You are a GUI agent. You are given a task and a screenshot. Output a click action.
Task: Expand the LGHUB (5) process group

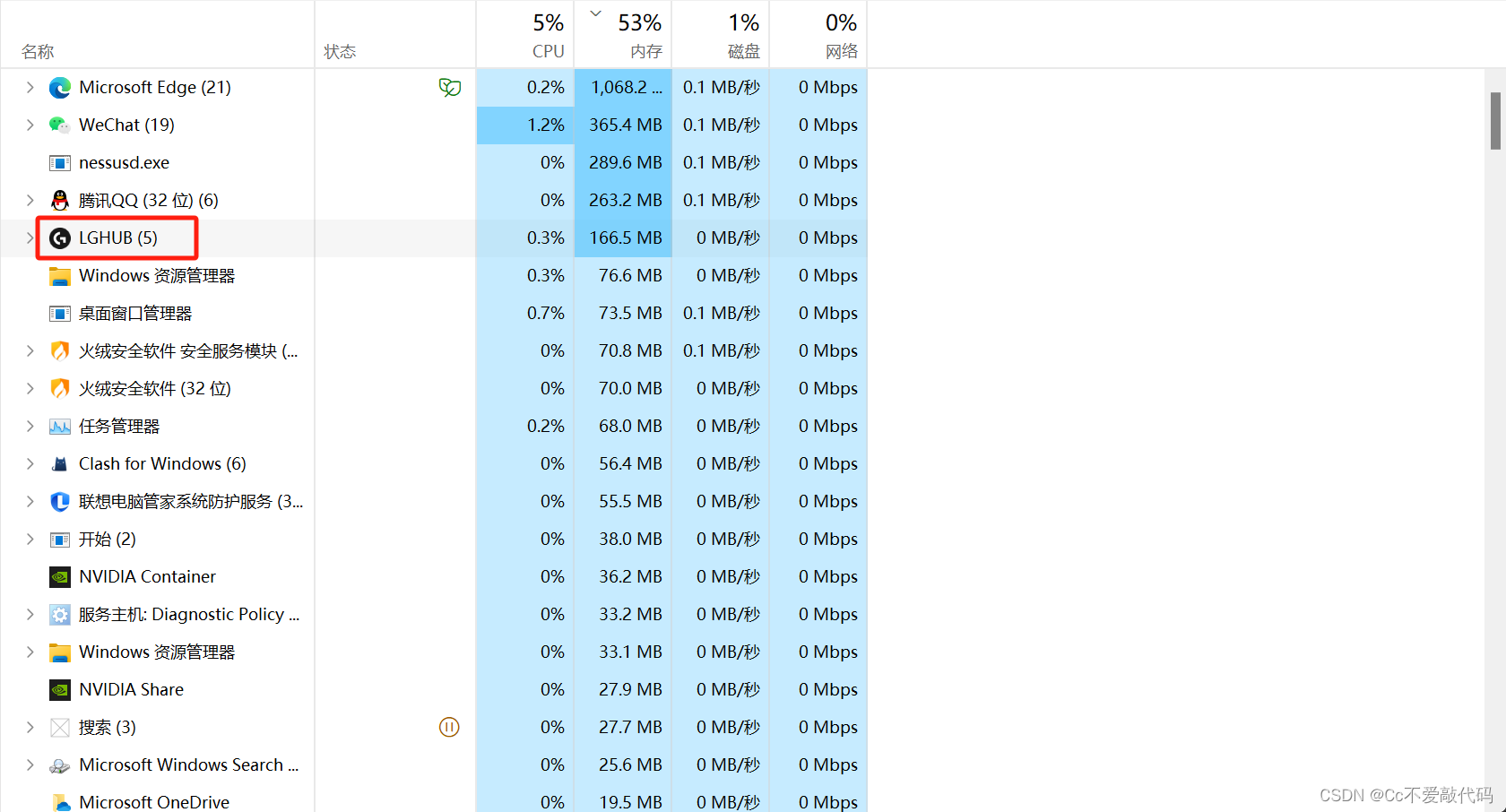tap(30, 238)
